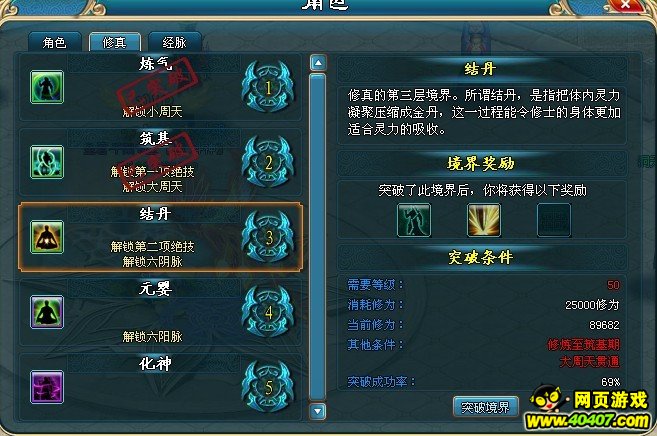
Task: Click the third dark reward slot
Action: pyautogui.click(x=554, y=220)
